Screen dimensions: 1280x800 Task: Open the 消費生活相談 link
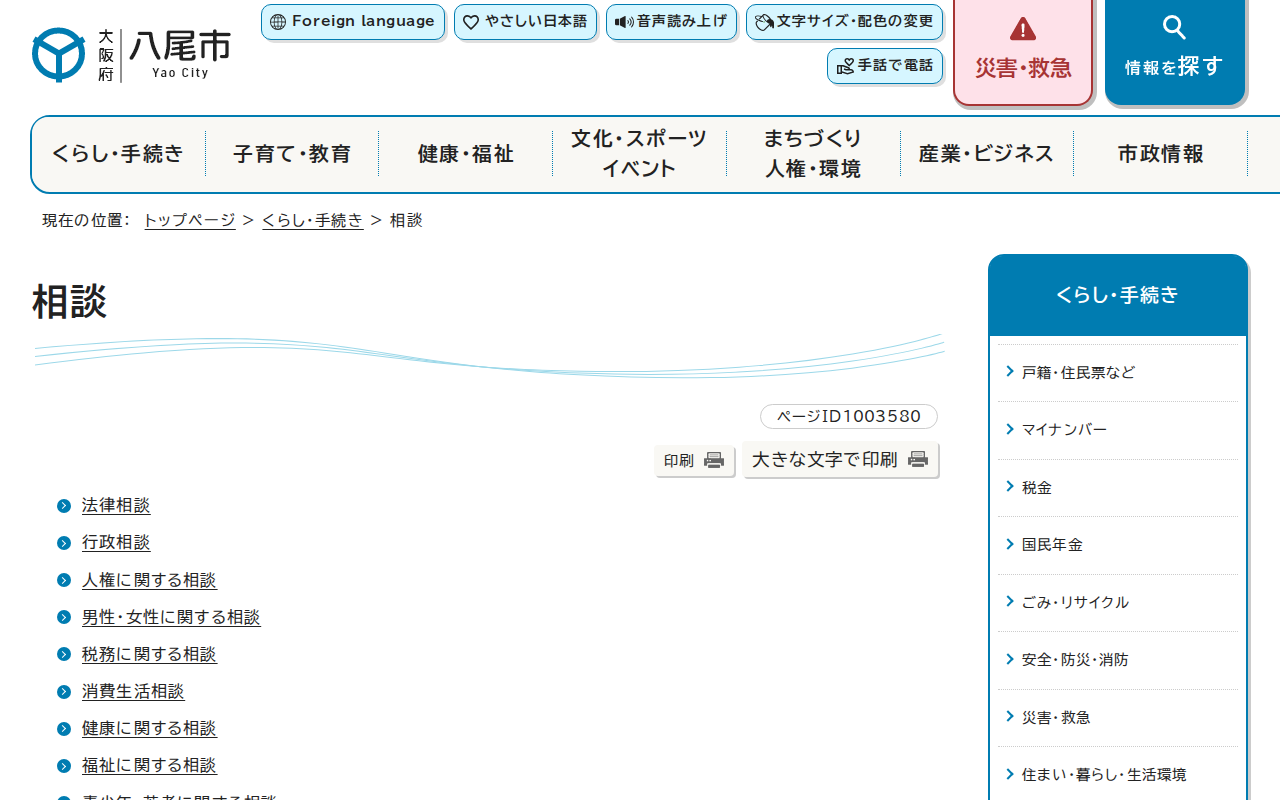(x=133, y=692)
